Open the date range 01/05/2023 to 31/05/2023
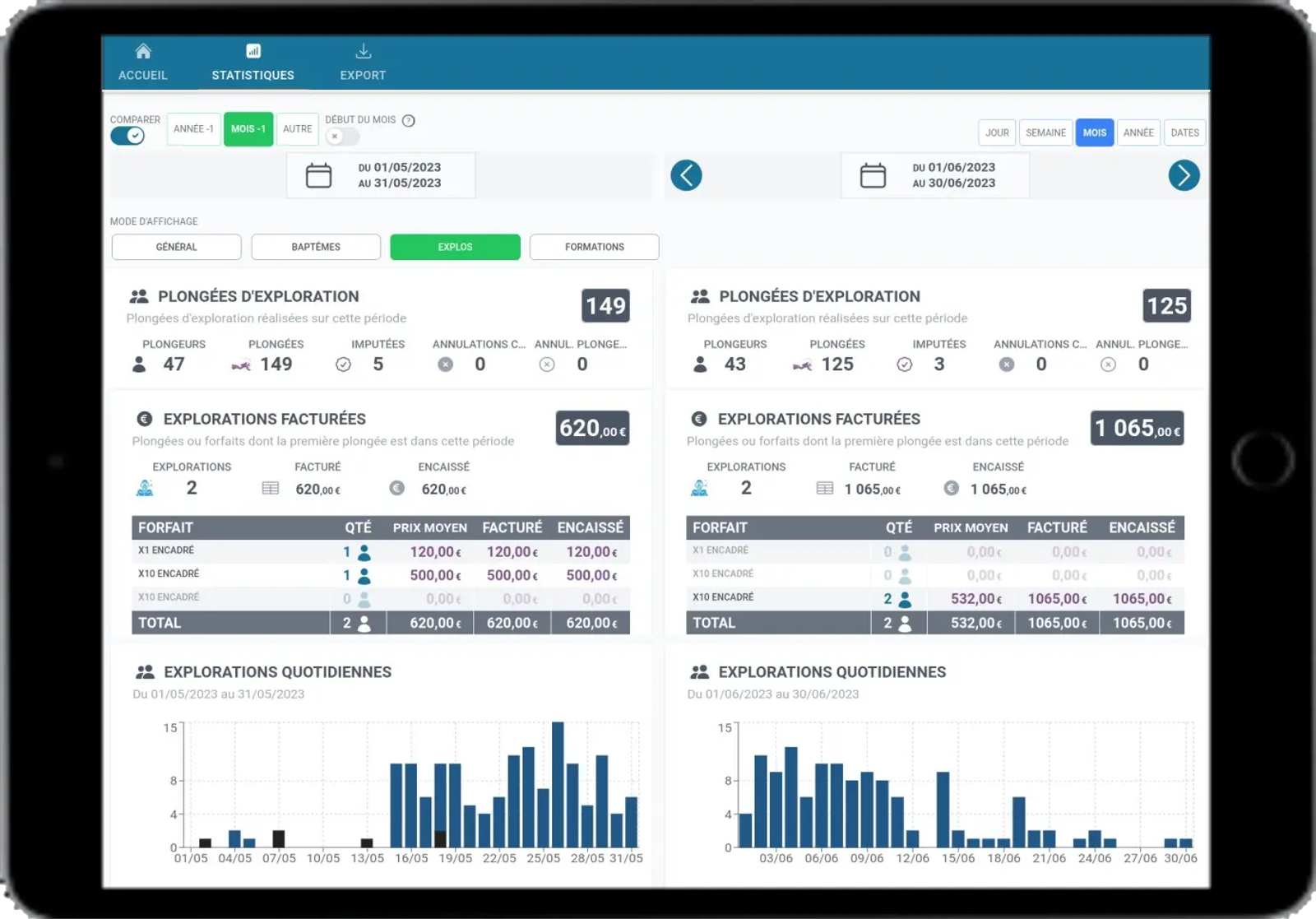Screen dimensions: 1316x919 click(381, 175)
